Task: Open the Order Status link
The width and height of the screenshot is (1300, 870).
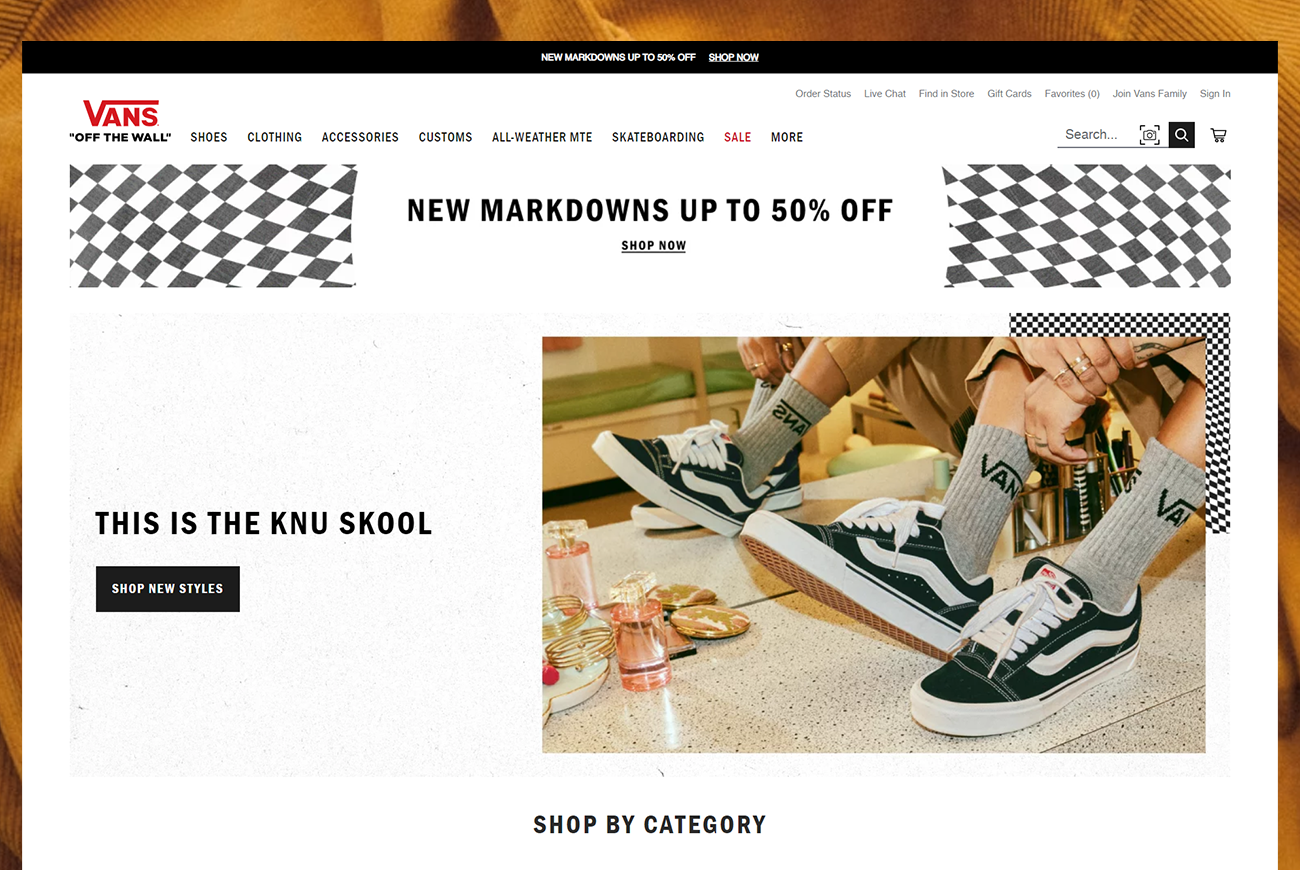Action: [823, 94]
